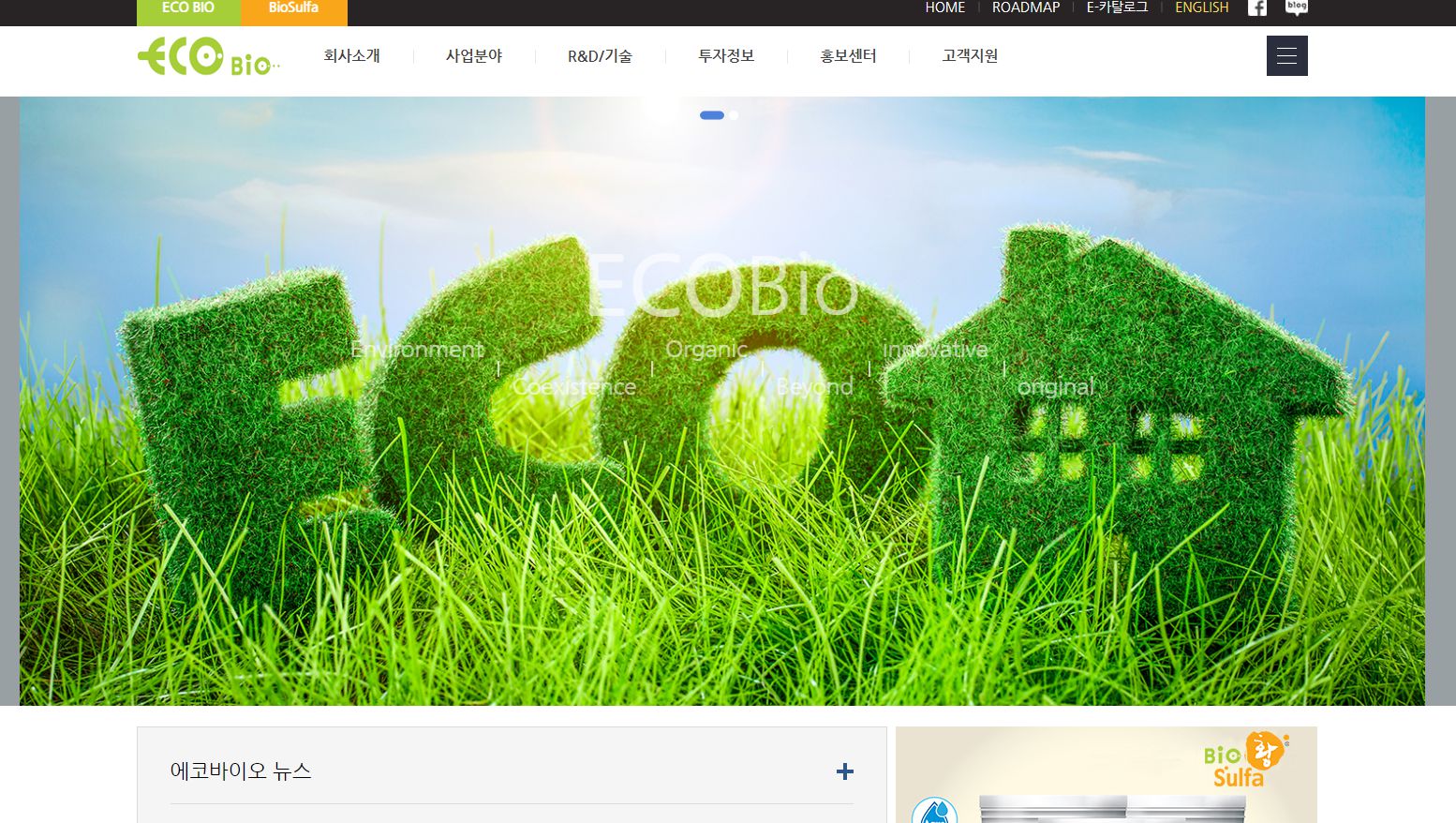Switch the site to ENGLISH
The width and height of the screenshot is (1456, 823).
click(1202, 7)
